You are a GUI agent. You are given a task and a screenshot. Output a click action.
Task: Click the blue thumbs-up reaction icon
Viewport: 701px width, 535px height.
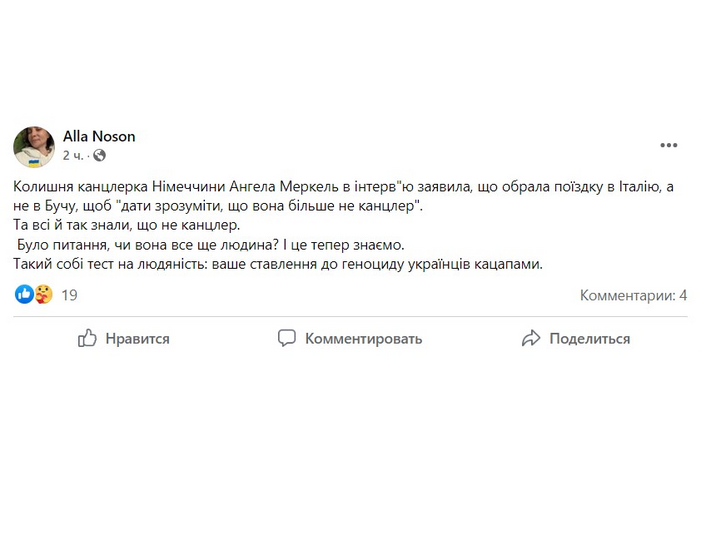click(x=24, y=295)
